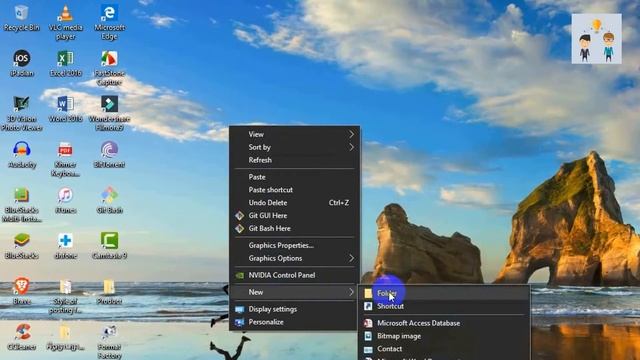
Task: Choose Shortcut in the New submenu
Action: (x=444, y=306)
